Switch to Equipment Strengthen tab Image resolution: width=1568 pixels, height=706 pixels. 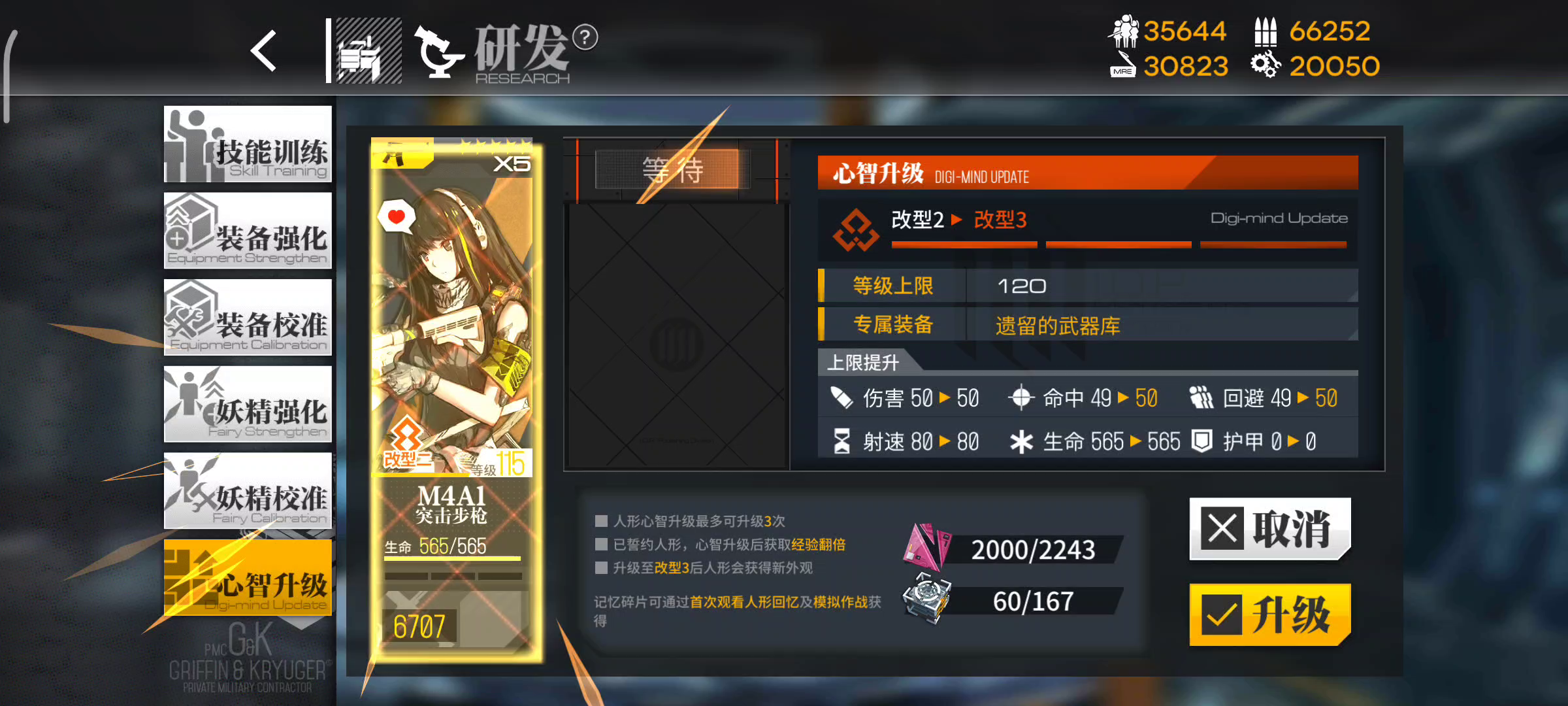click(248, 230)
